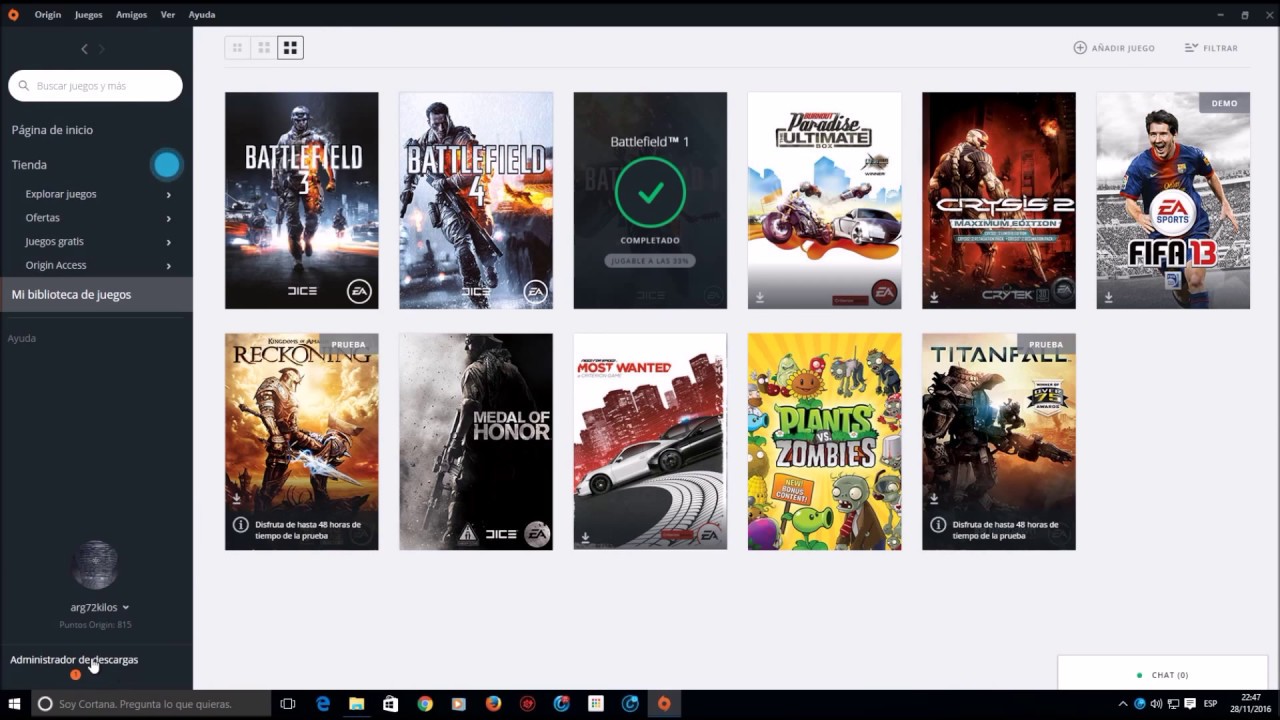Click the Battlefield 1 completed checkmark
The image size is (1280, 720).
coord(650,192)
